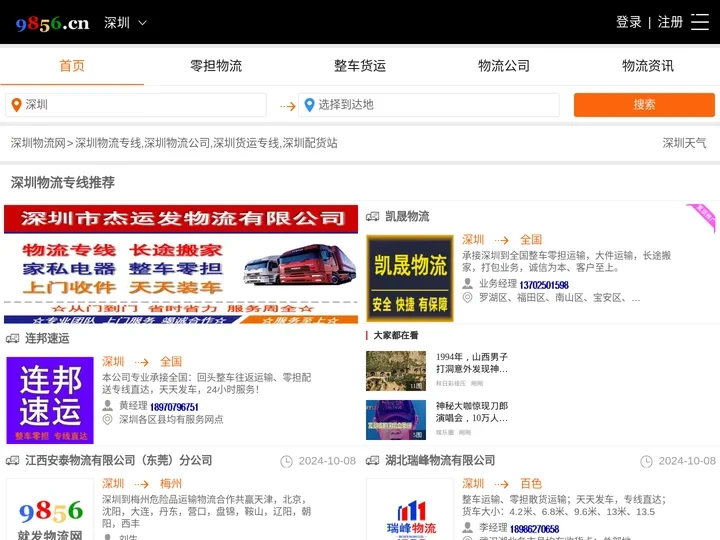Open the 瑞峰物流 logo image
The image size is (720, 540).
click(410, 509)
